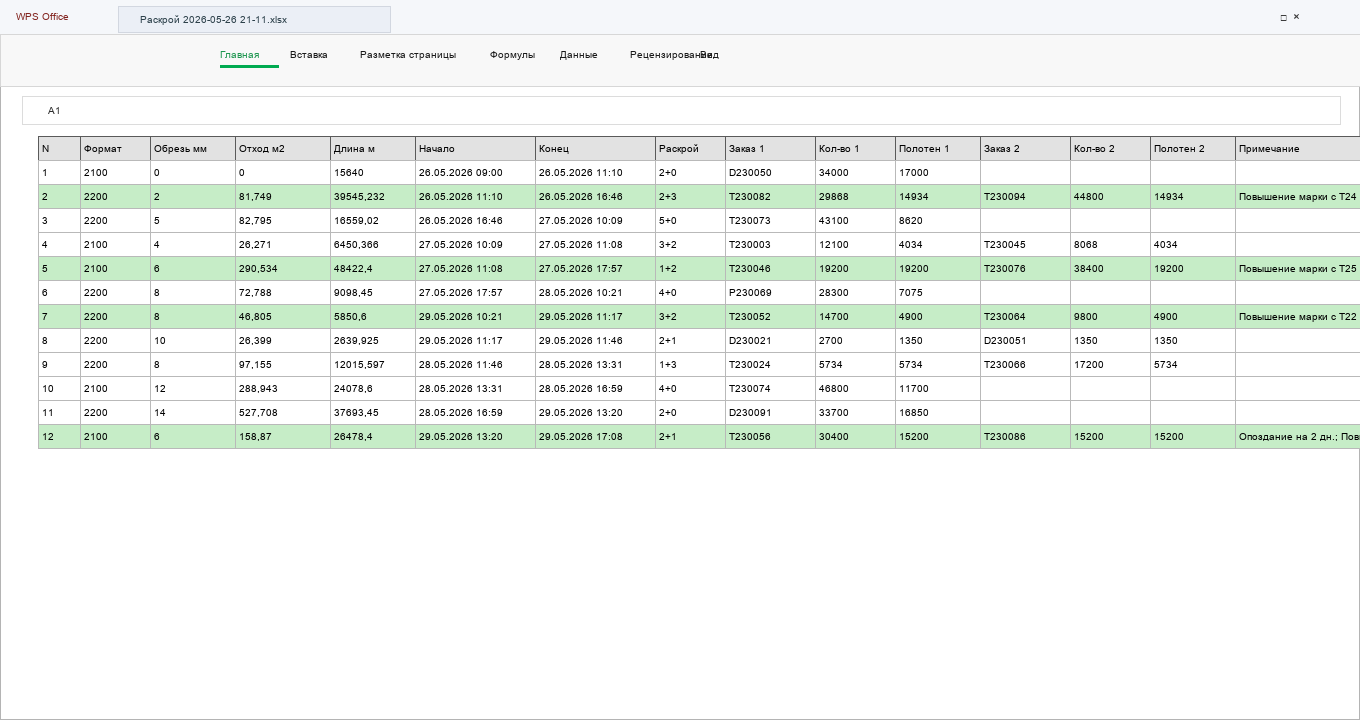Click cutting pattern cell 5+0
The height and width of the screenshot is (720, 1360).
click(x=690, y=221)
